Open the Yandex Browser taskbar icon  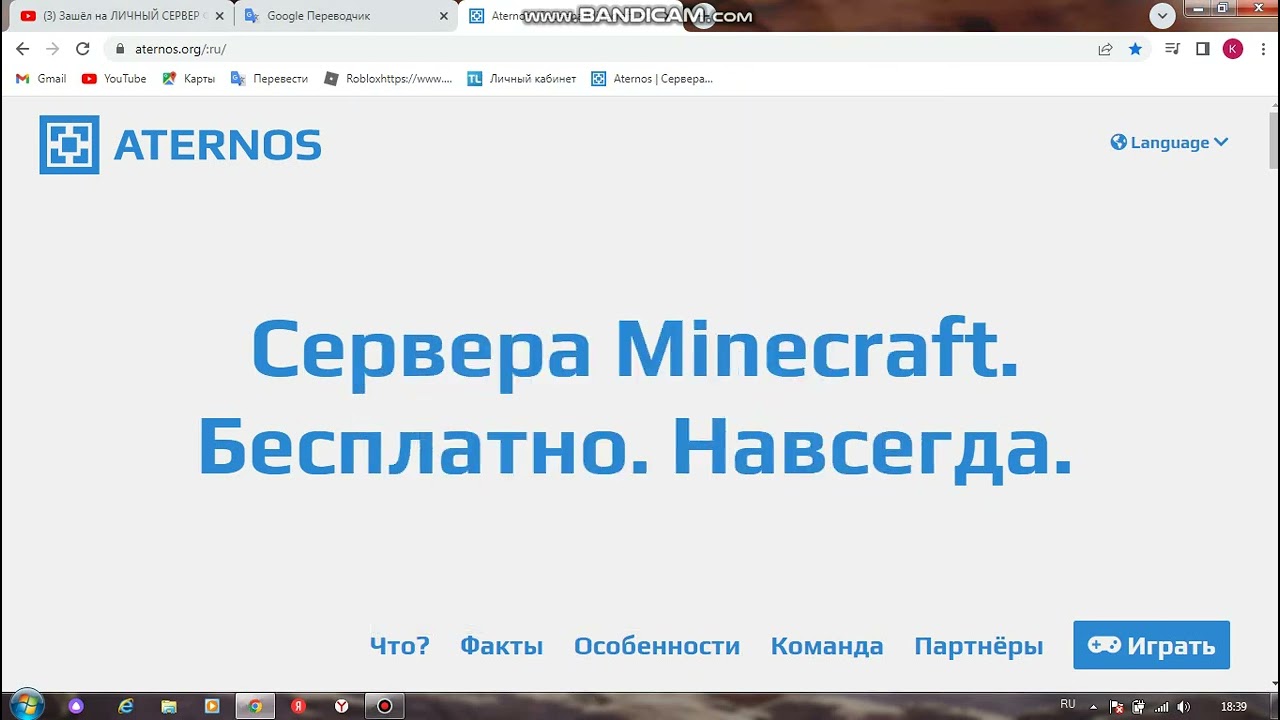[x=341, y=706]
